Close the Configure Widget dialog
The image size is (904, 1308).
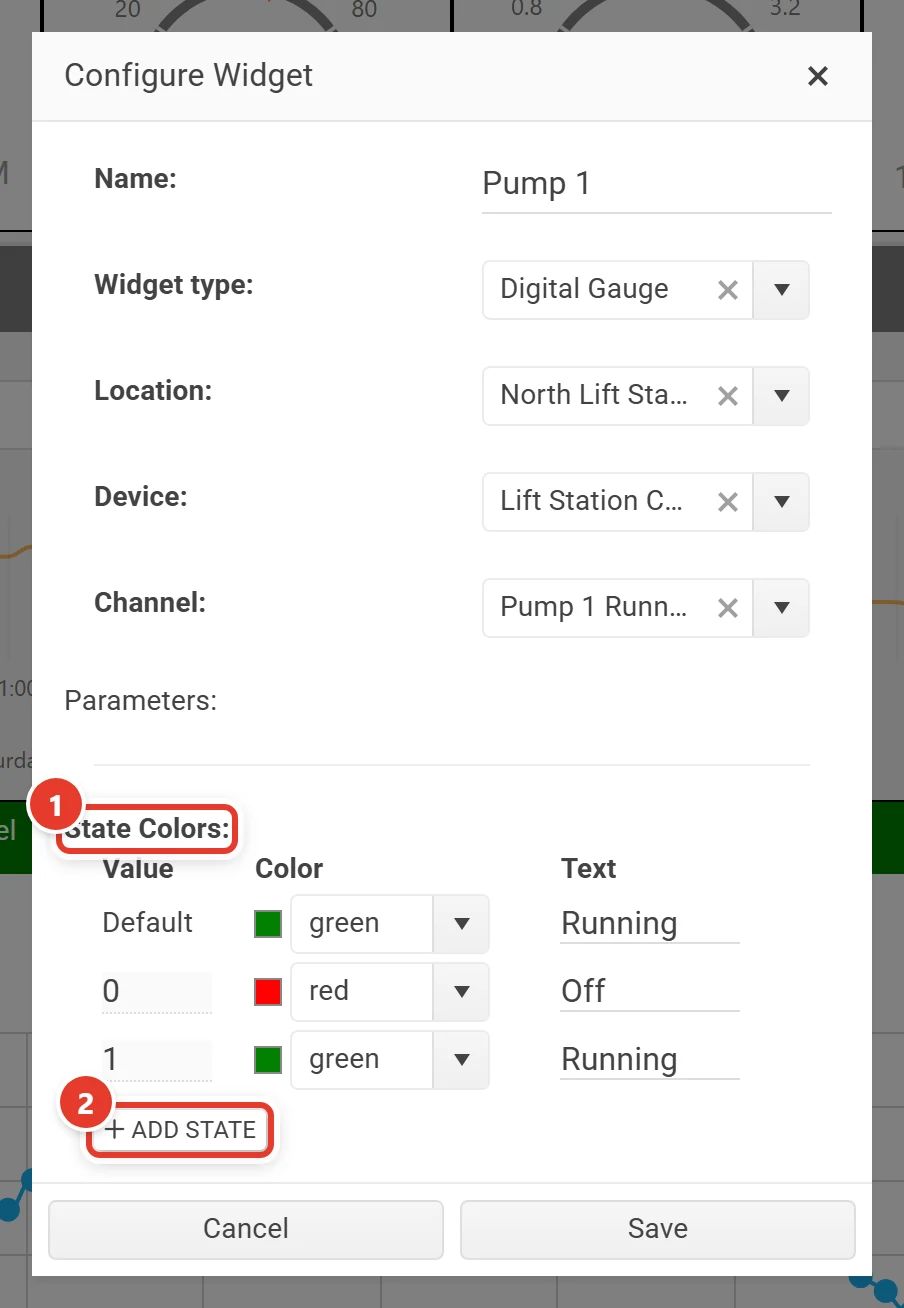pyautogui.click(x=818, y=76)
